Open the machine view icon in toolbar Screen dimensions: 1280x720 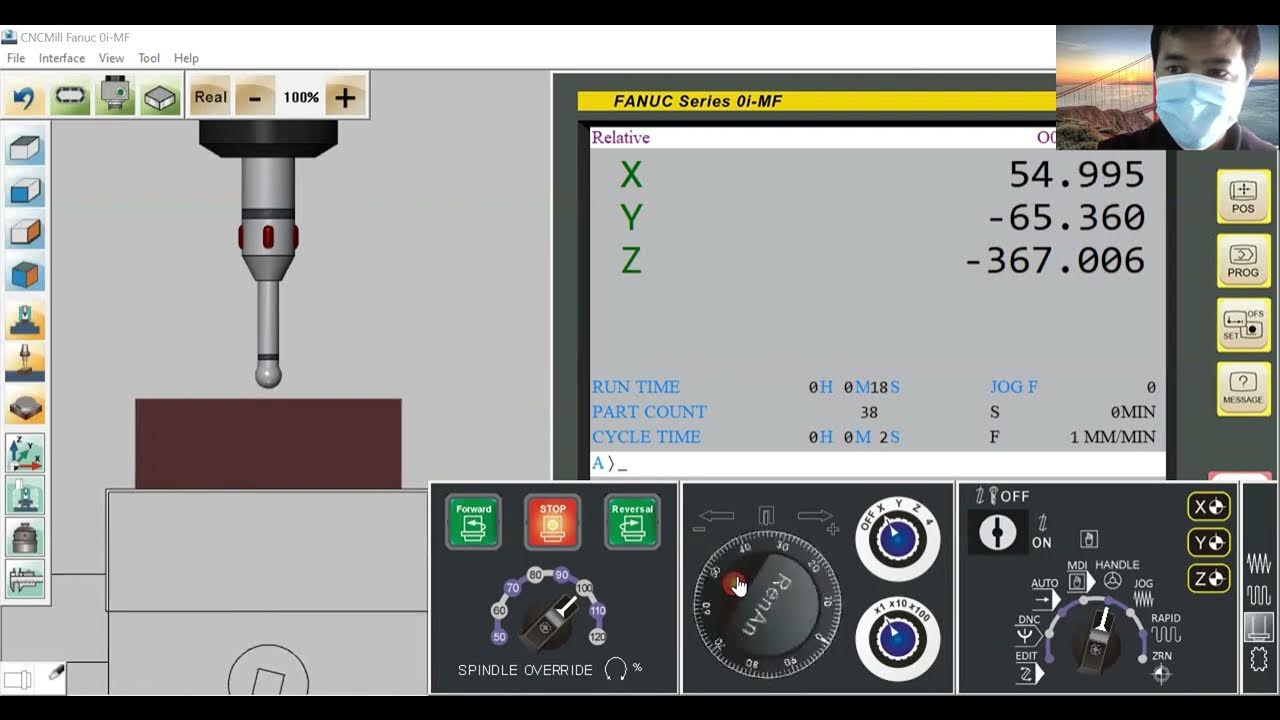116,97
